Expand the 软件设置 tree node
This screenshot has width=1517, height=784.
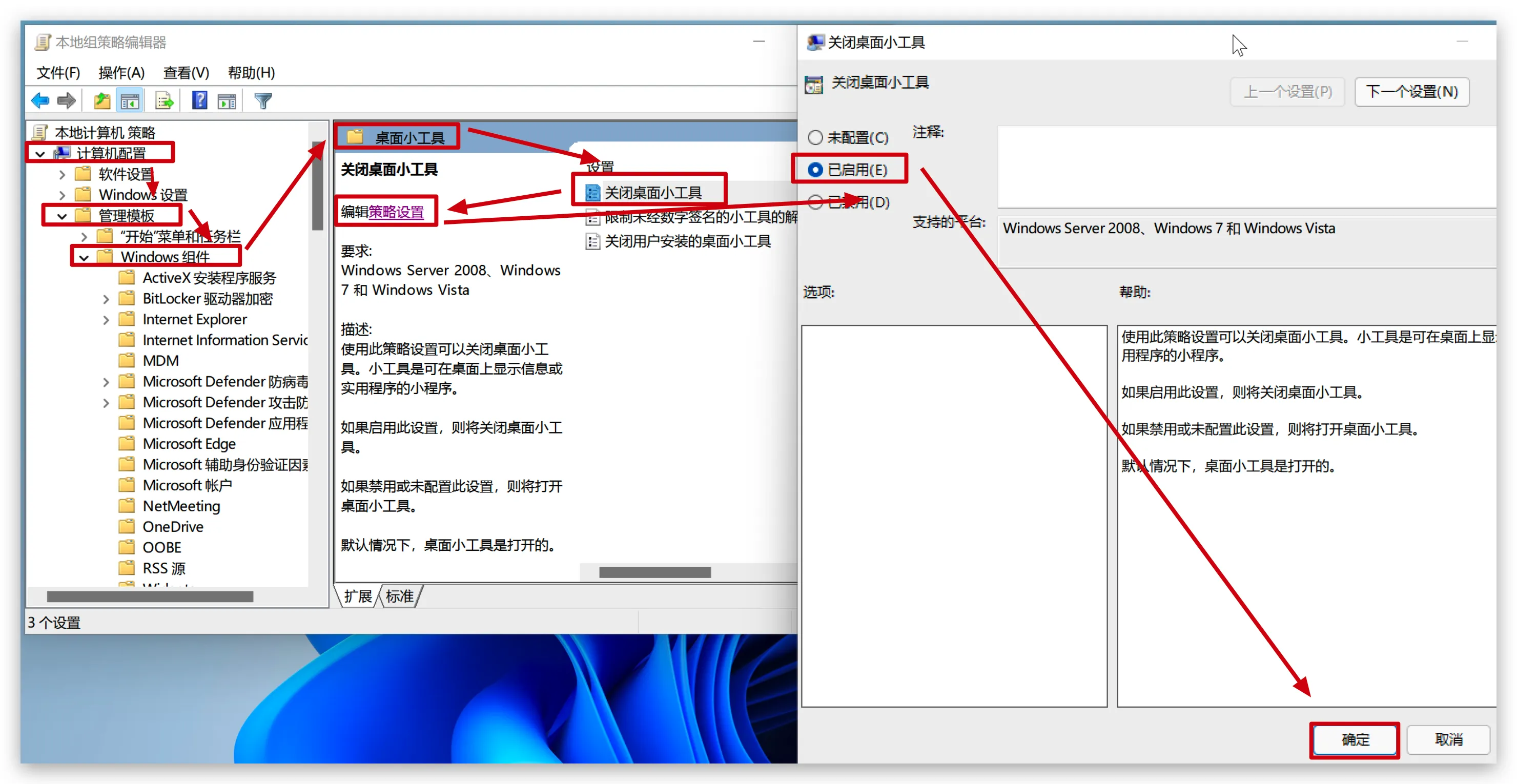pyautogui.click(x=62, y=174)
